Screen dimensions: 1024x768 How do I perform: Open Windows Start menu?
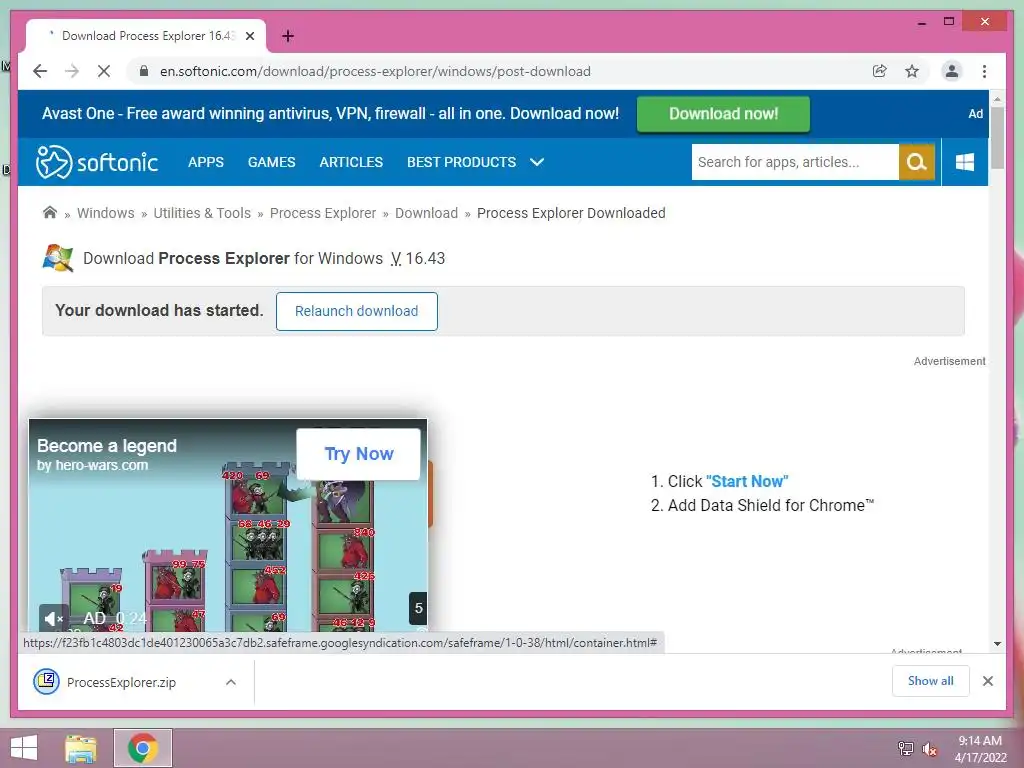coord(24,748)
